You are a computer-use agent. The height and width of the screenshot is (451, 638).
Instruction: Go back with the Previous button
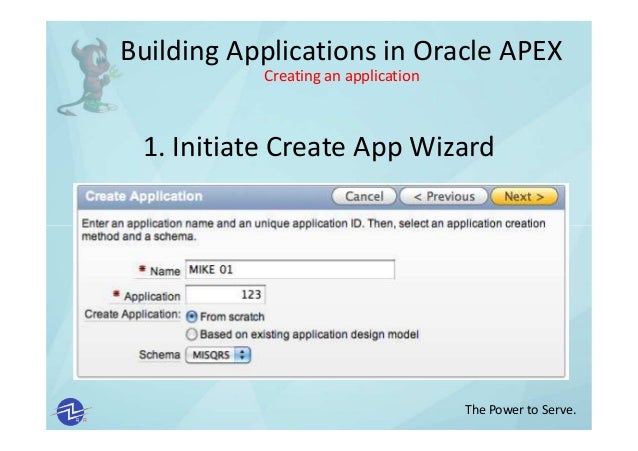pos(444,197)
